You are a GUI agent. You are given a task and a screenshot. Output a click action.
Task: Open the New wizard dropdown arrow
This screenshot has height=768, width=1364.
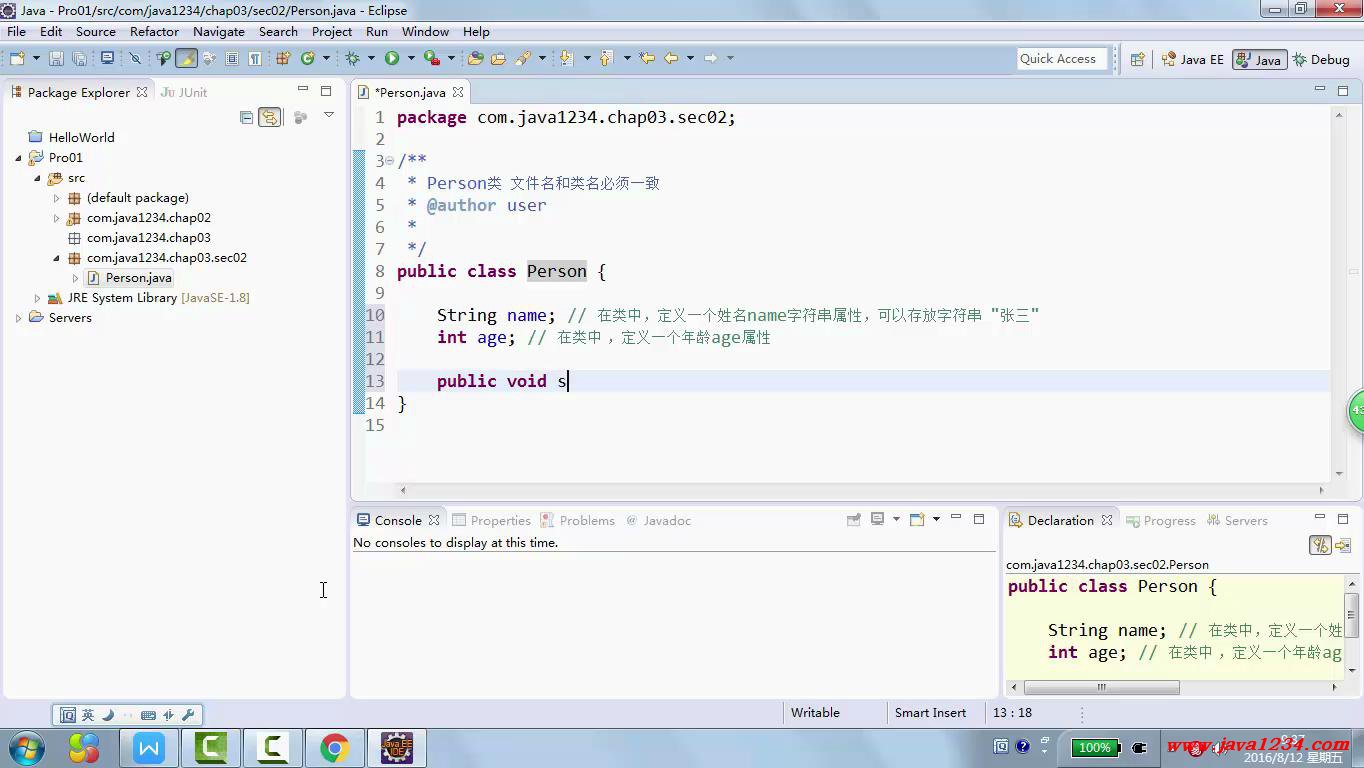pos(35,59)
